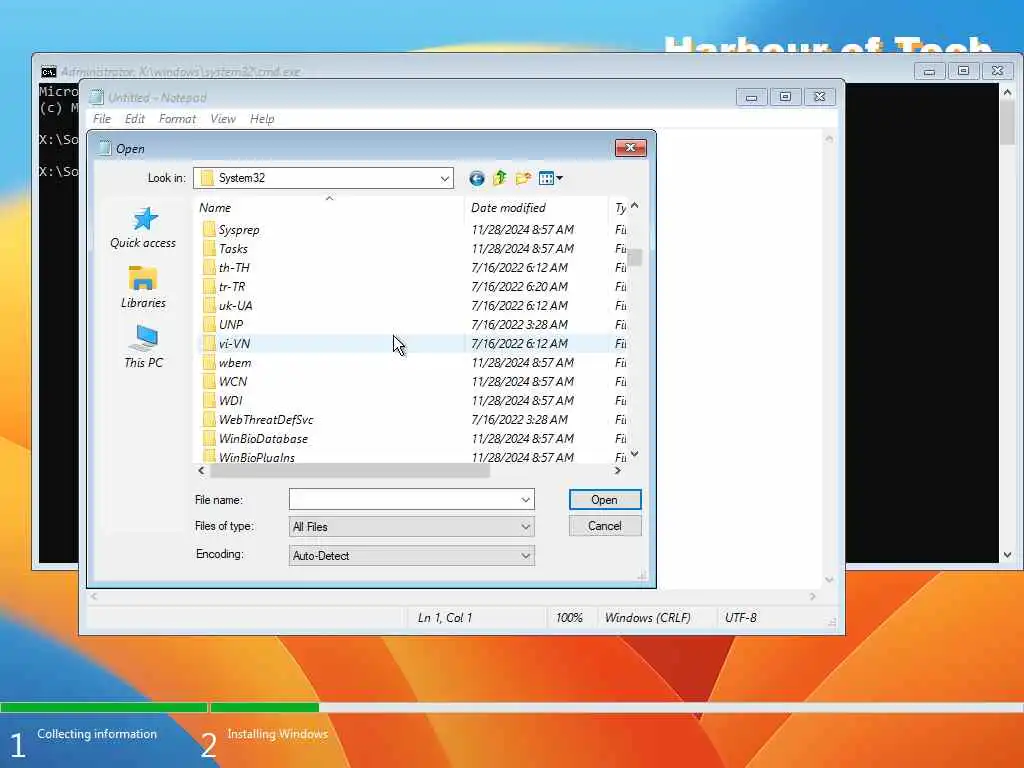Select This PC in sidebar
1024x768 pixels.
(143, 347)
